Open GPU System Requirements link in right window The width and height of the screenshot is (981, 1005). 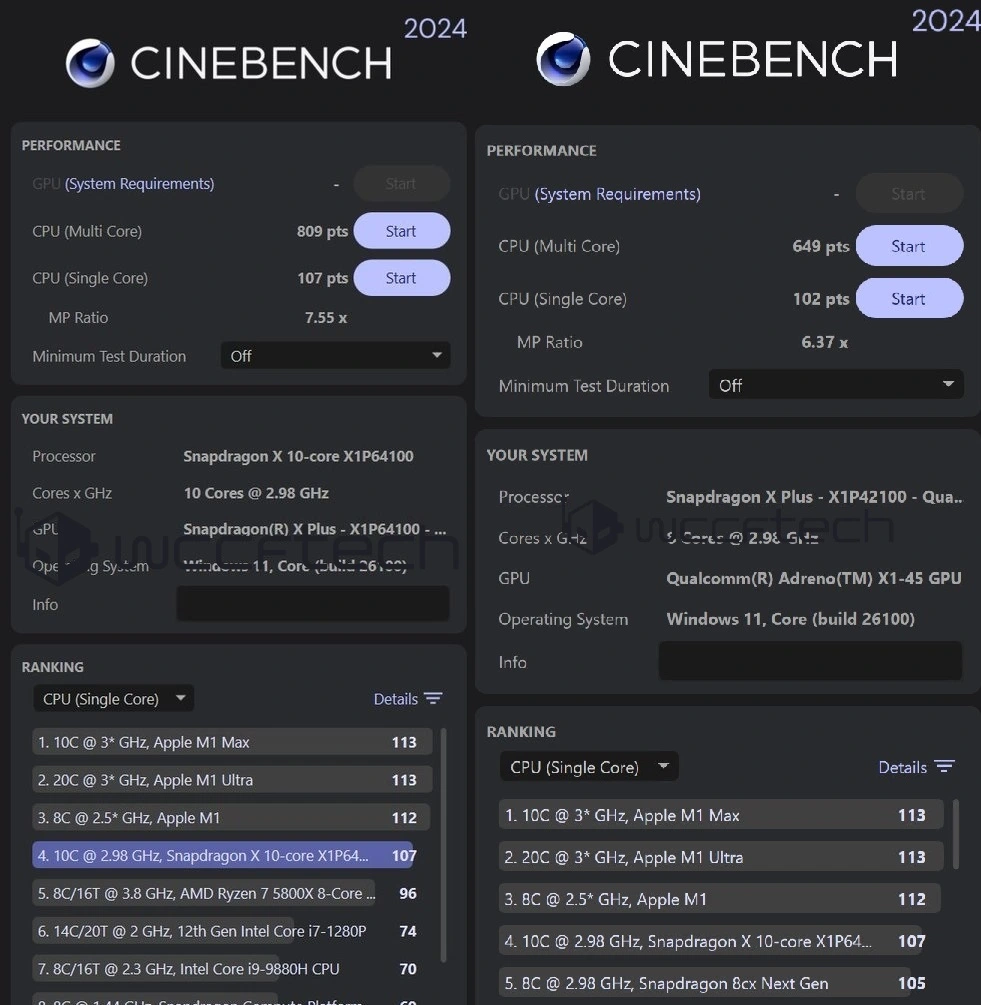point(617,194)
